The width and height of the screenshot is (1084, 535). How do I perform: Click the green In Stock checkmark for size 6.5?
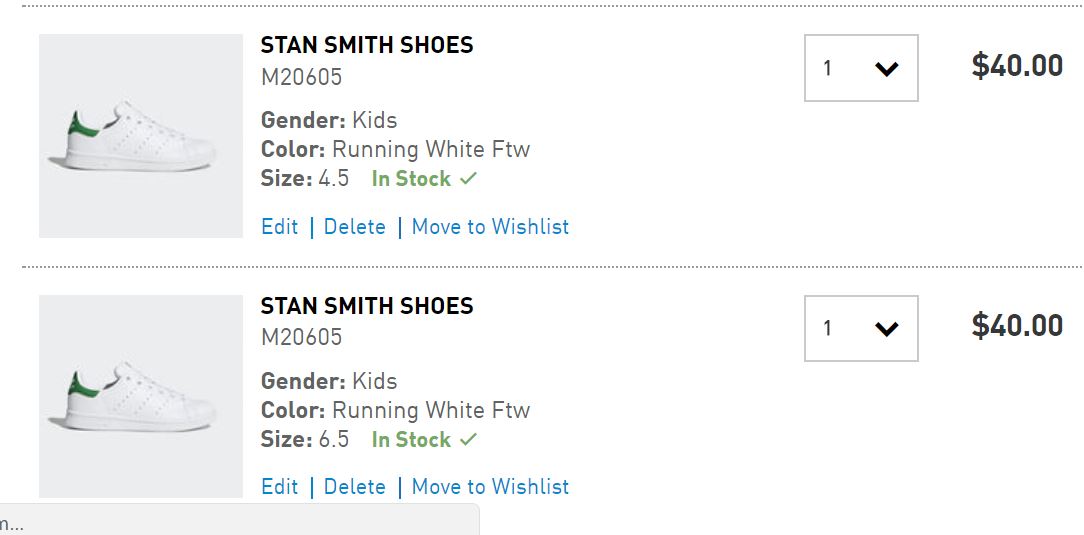[468, 440]
